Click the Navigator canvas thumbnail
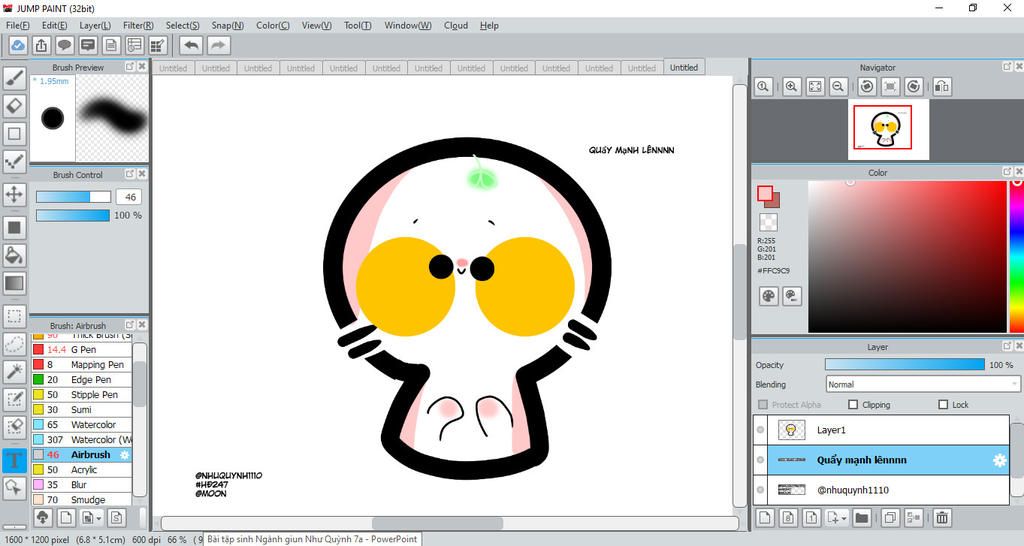This screenshot has width=1024, height=546. click(x=888, y=129)
